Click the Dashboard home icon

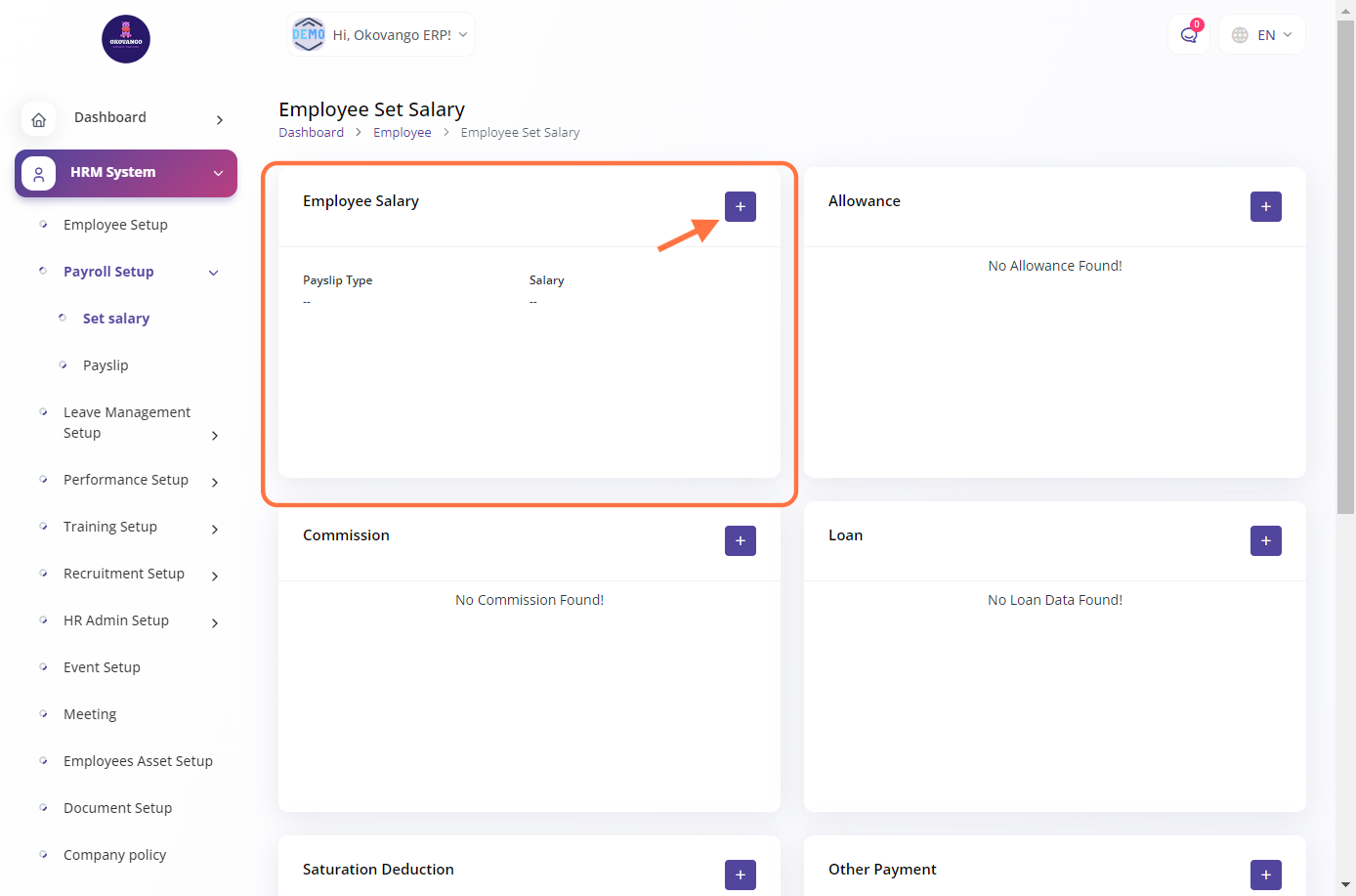click(39, 119)
